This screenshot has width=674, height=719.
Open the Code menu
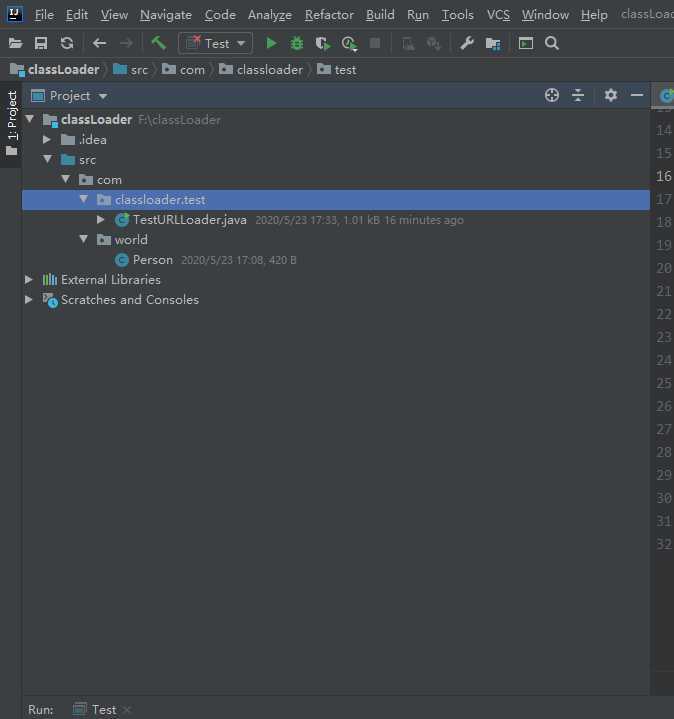point(220,15)
